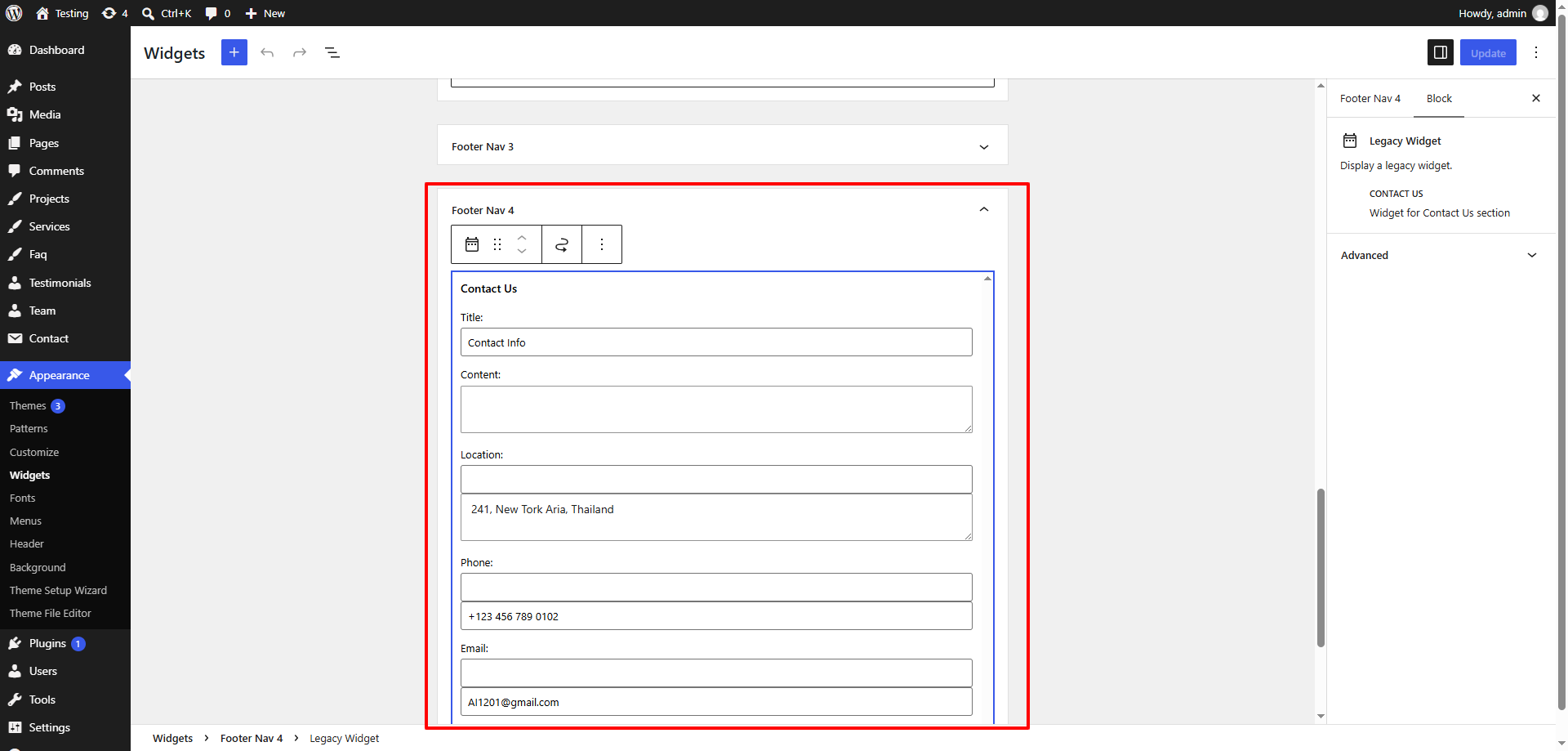The width and height of the screenshot is (1568, 751).
Task: Click the block drag handle
Action: coord(497,244)
